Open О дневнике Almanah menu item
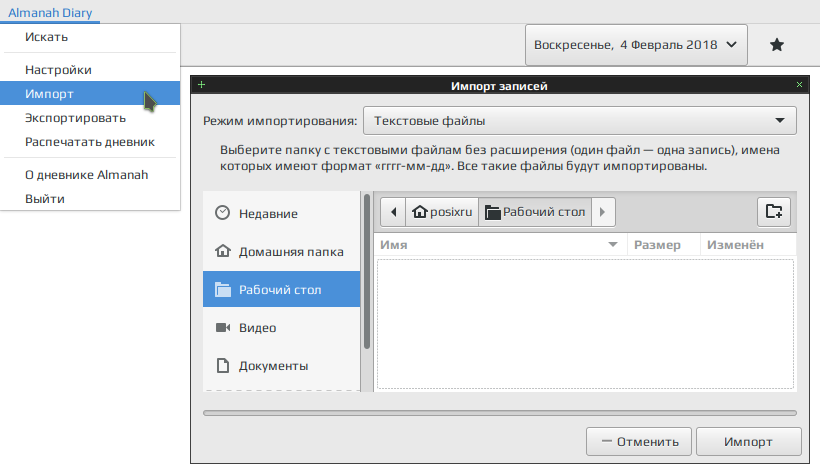Image resolution: width=820 pixels, height=472 pixels. [x=90, y=175]
